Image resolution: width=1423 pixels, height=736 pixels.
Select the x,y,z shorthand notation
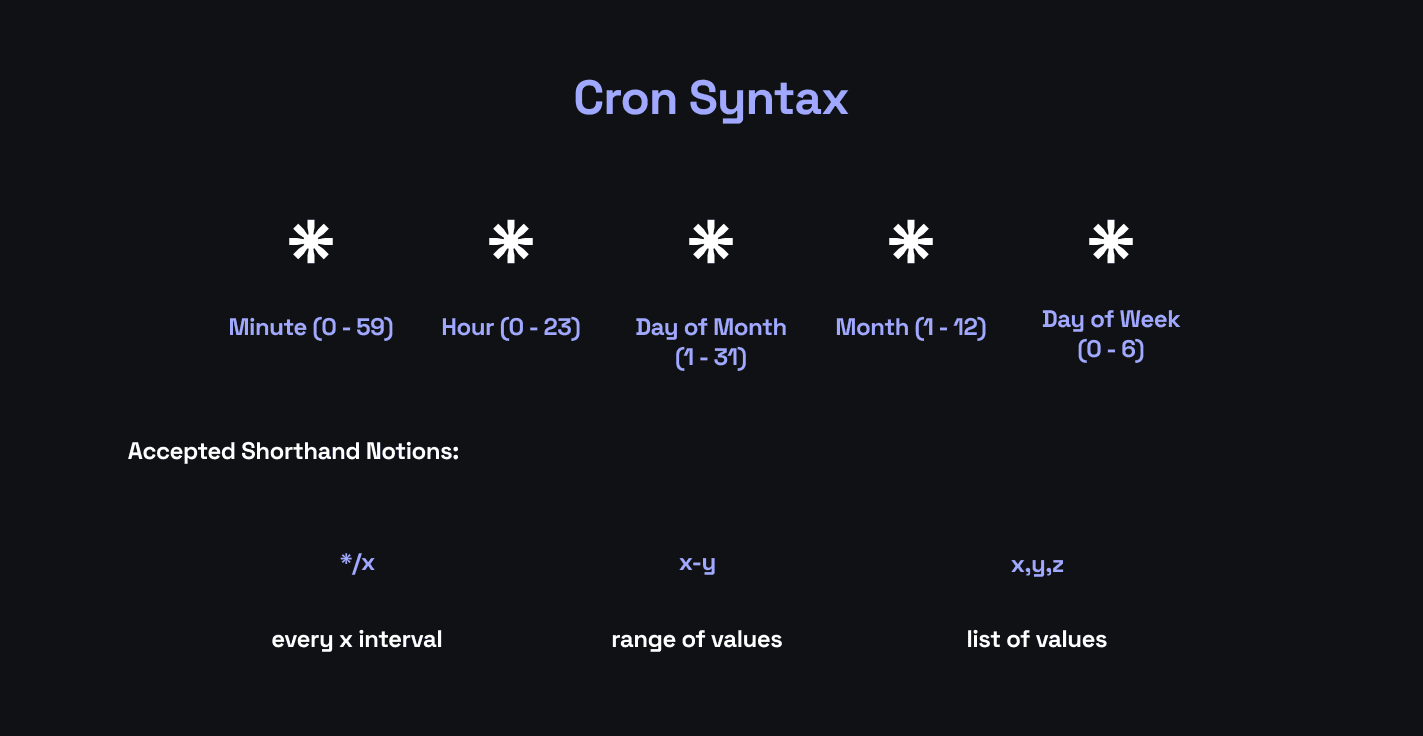pyautogui.click(x=1037, y=565)
